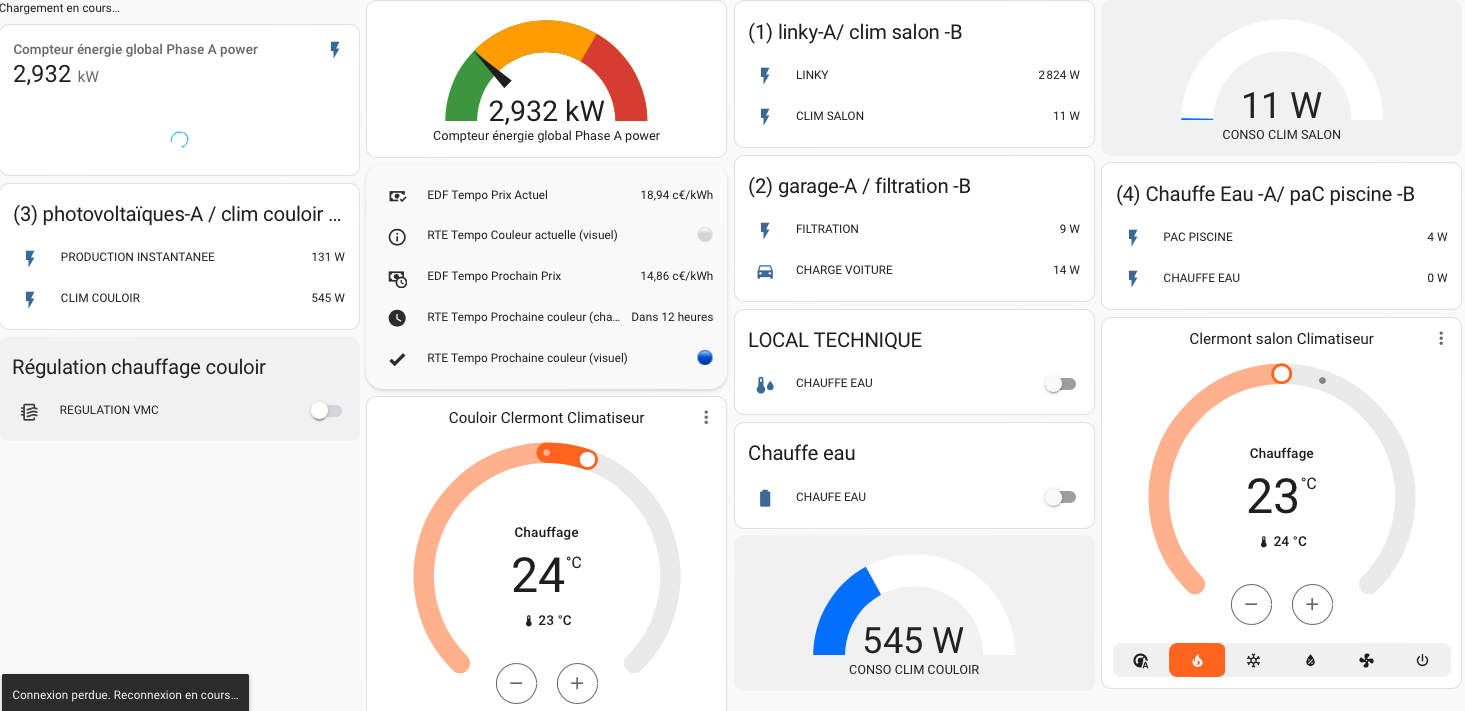
Task: Click the '(4) Chauffe Eau -A/ paC piscine -B' heading
Action: 1265,194
